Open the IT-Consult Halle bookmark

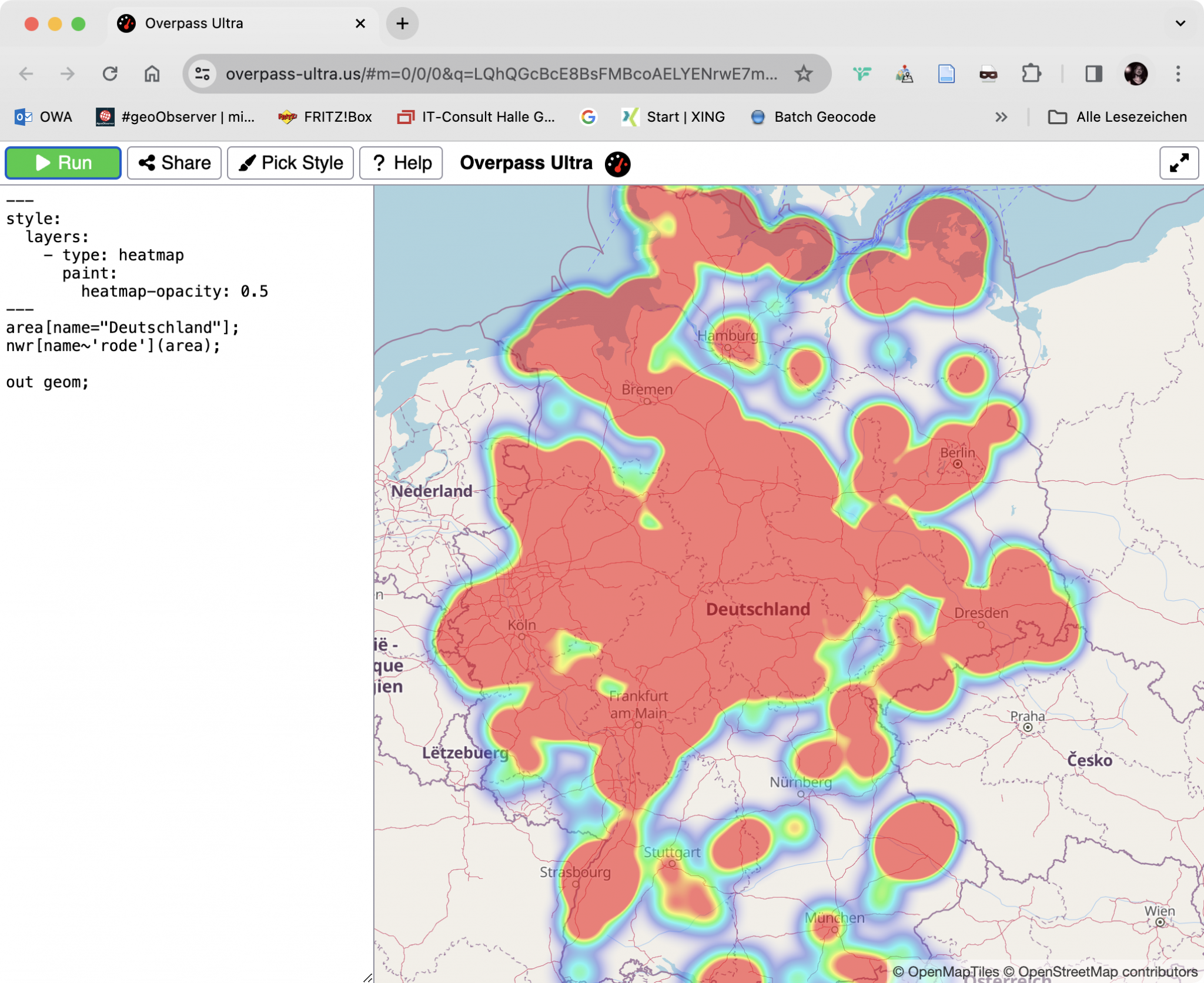(x=476, y=117)
